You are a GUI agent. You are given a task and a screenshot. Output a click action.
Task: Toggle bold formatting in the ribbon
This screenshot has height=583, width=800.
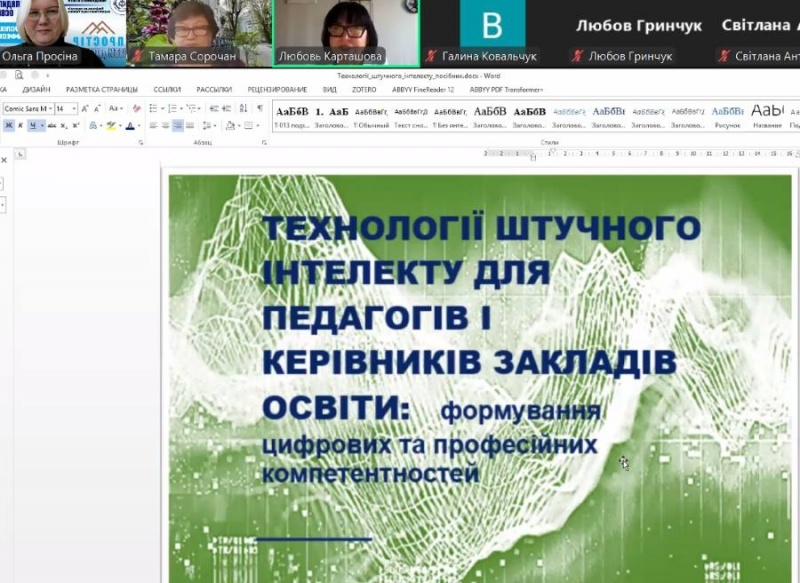(x=8, y=125)
